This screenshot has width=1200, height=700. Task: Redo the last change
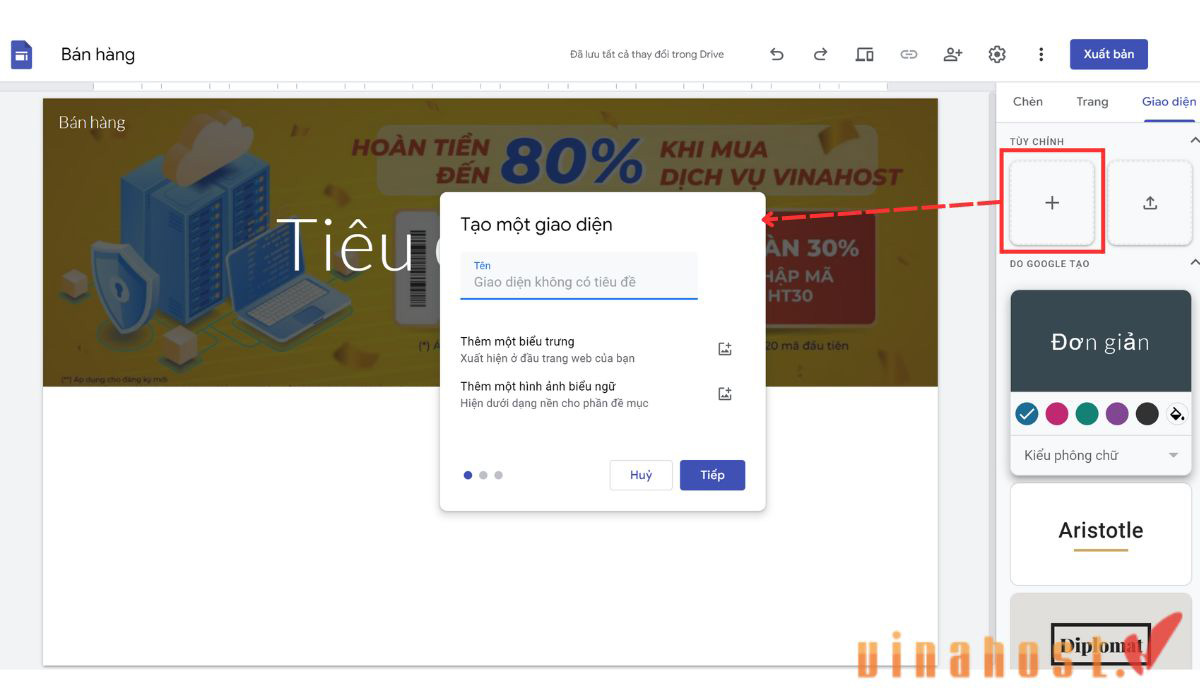pos(820,54)
